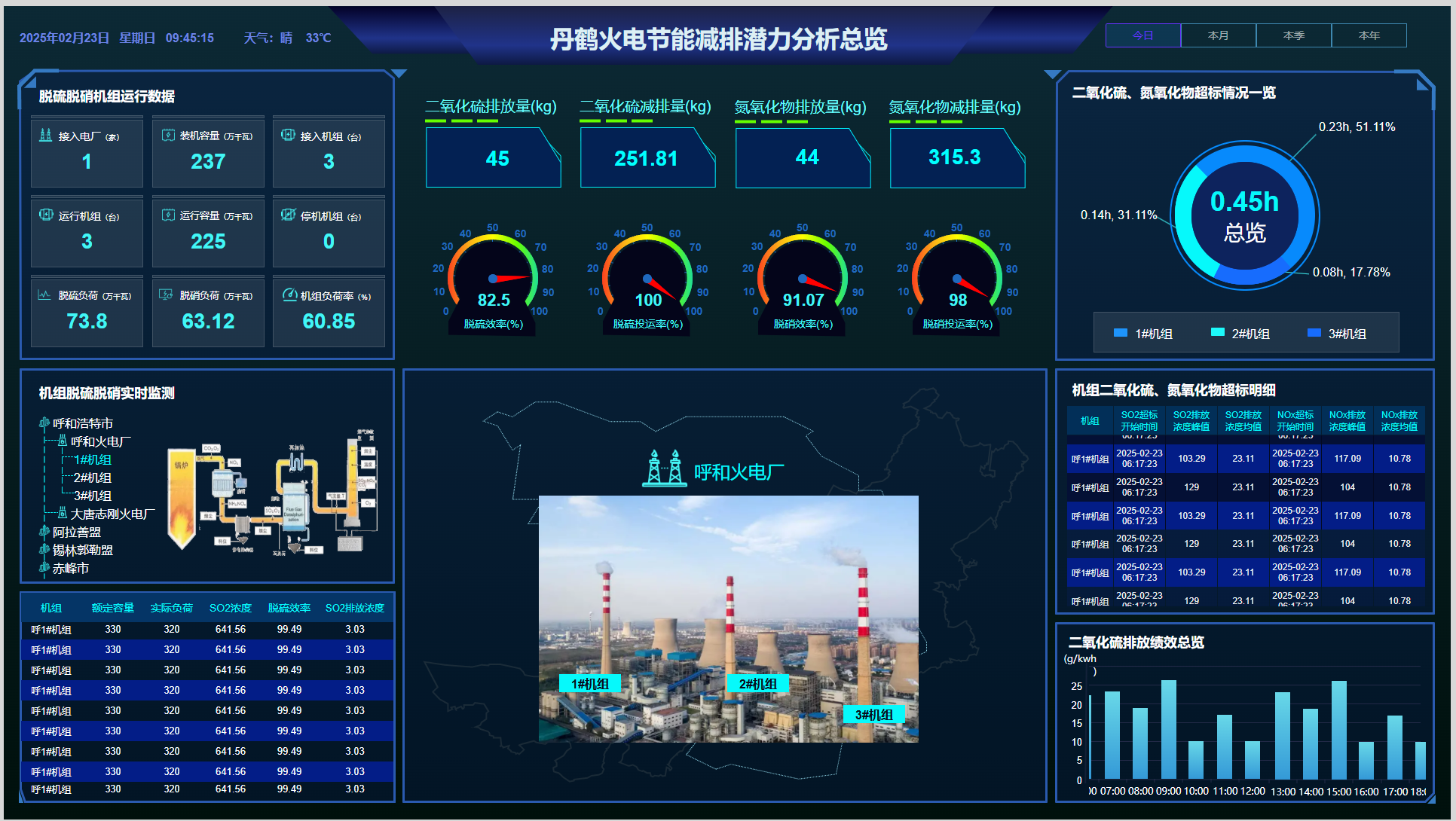Click the SO2浓度 column header
Image resolution: width=1456 pixels, height=821 pixels.
231,608
